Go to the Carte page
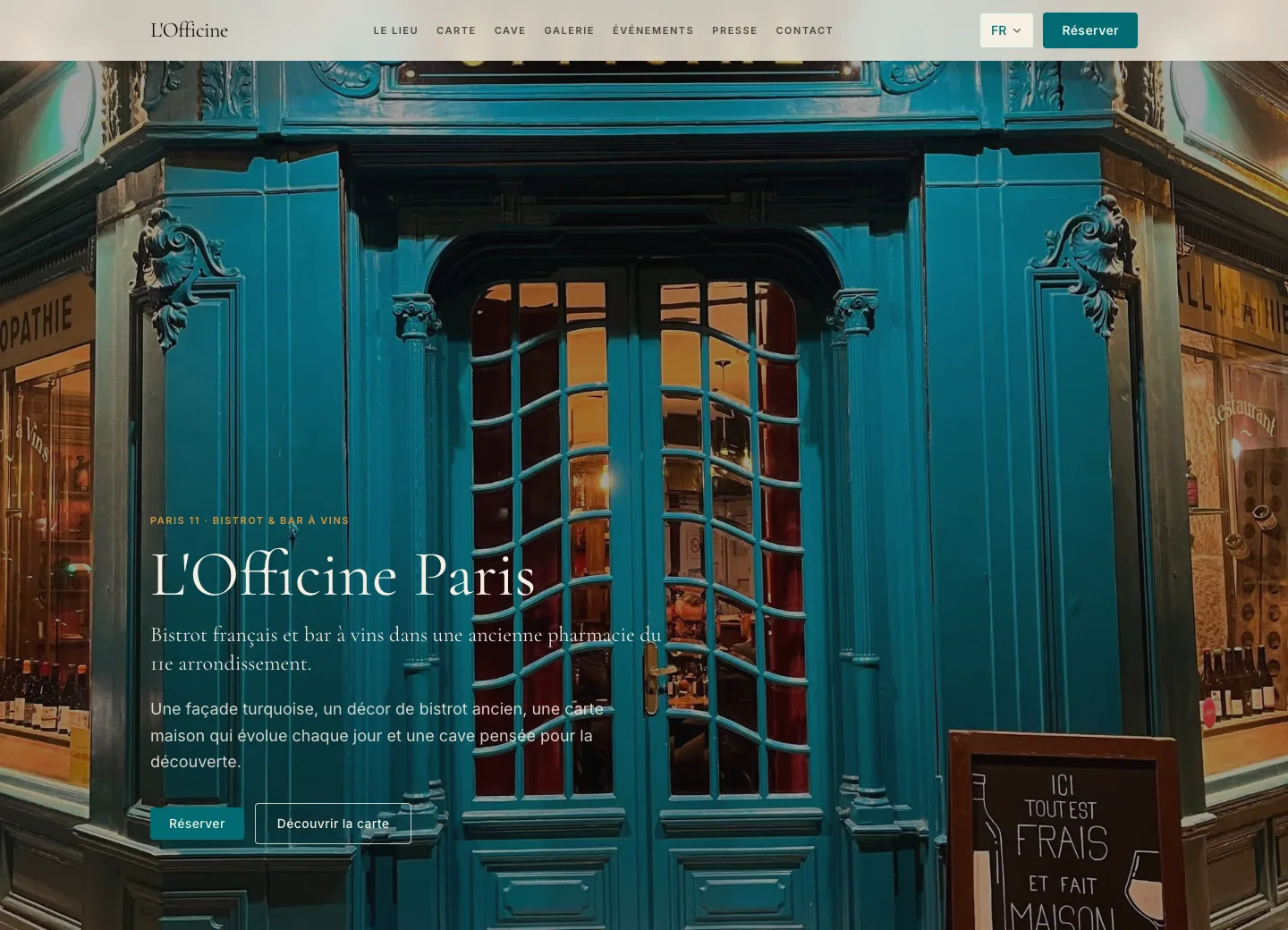Image resolution: width=1288 pixels, height=930 pixels. click(x=456, y=30)
